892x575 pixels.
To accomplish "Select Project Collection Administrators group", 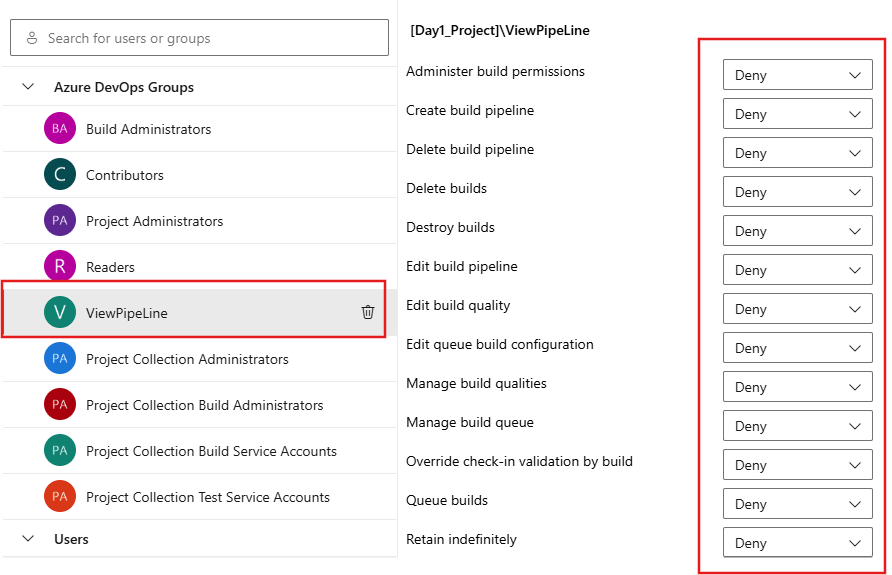I will coord(200,358).
